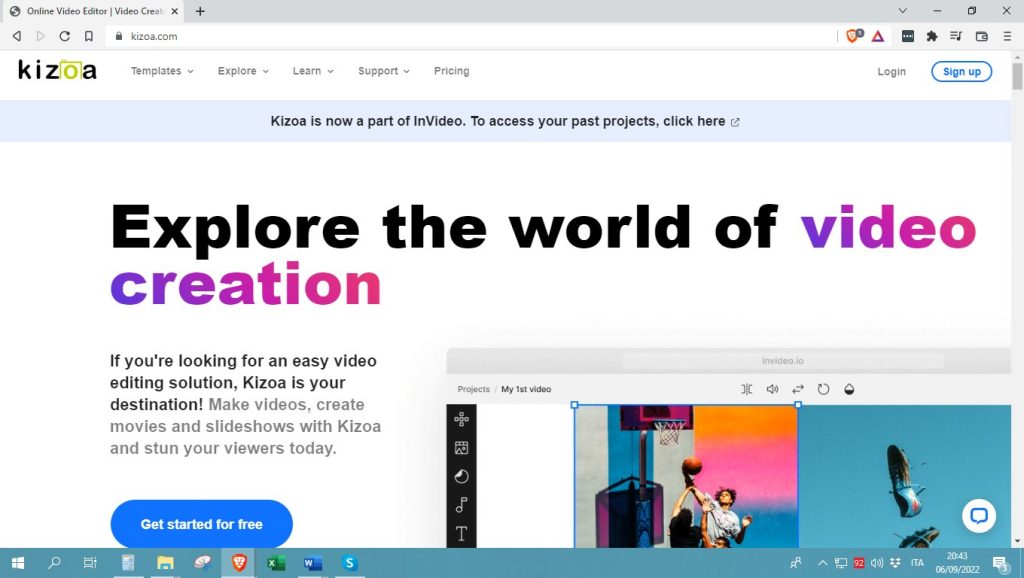This screenshot has height=578, width=1024.
Task: Click the Brave Shields icon
Action: (x=853, y=34)
